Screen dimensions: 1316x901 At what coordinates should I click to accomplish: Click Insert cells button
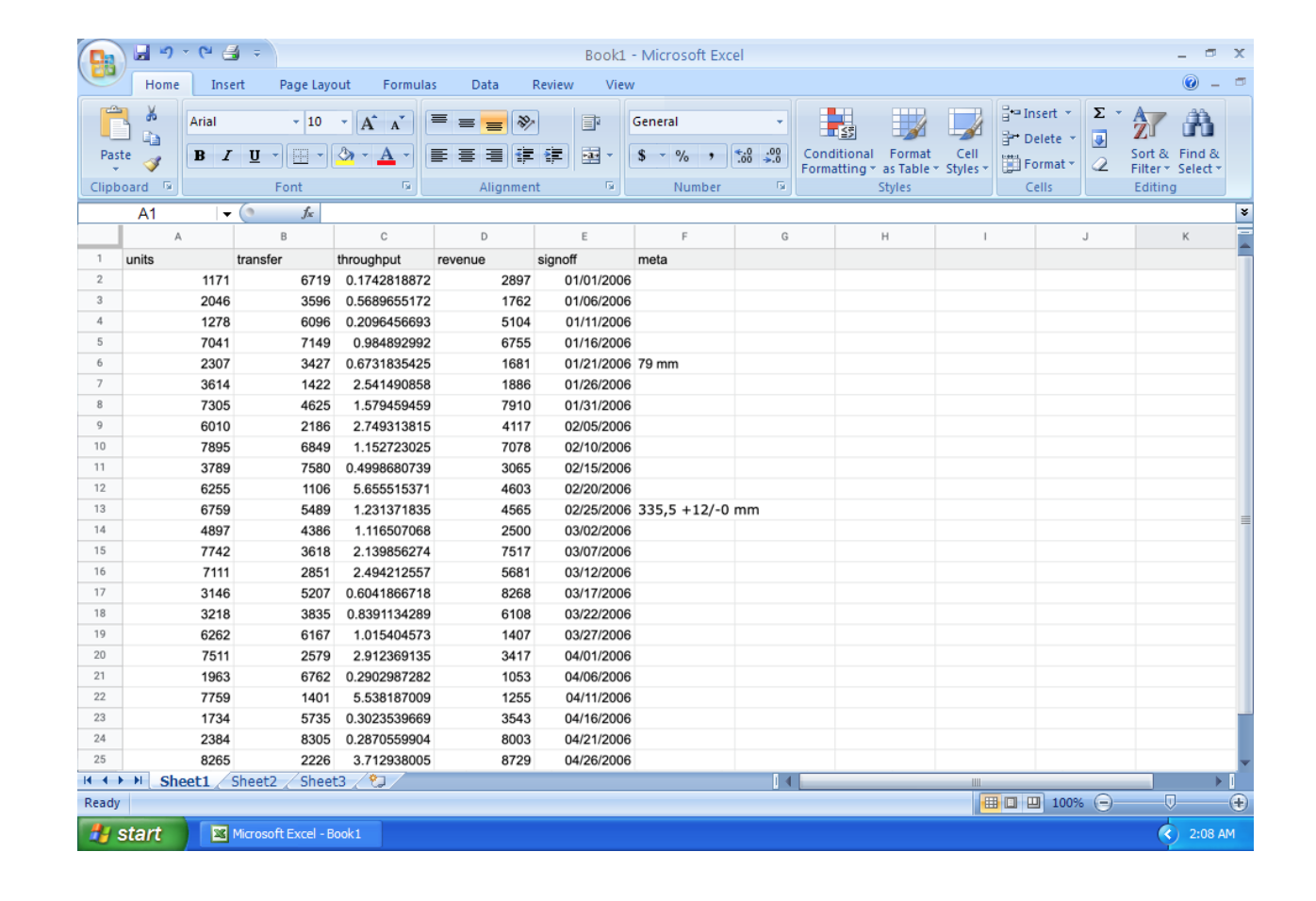(x=1037, y=113)
